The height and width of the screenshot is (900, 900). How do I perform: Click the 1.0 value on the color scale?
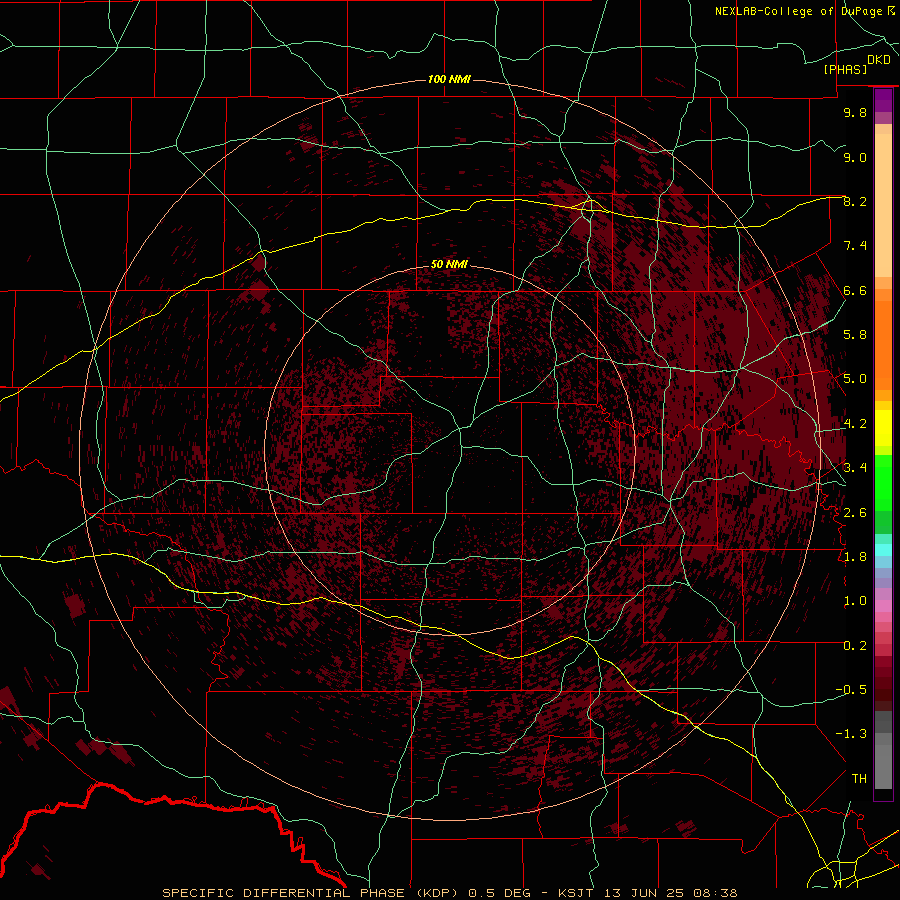pyautogui.click(x=855, y=601)
